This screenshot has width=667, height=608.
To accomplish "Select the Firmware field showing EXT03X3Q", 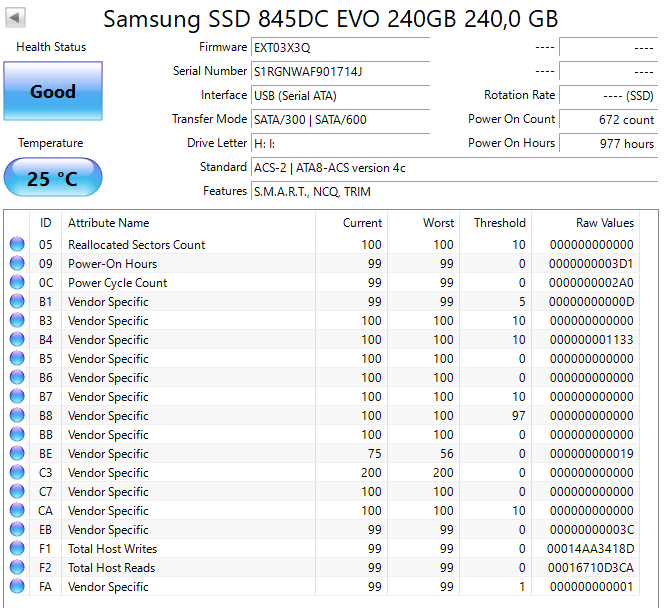I will coord(340,48).
